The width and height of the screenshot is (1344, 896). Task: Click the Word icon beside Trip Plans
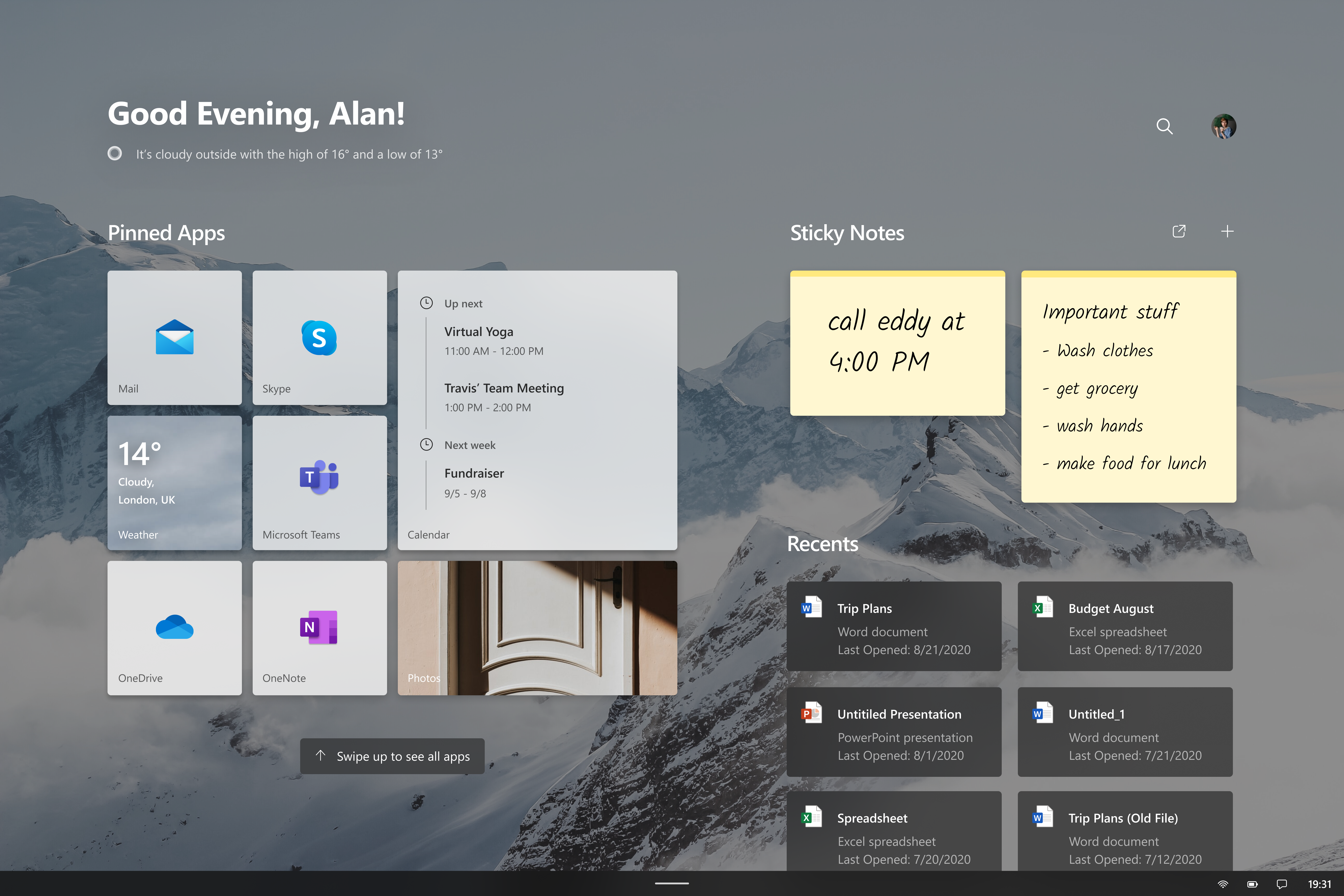[x=811, y=607]
